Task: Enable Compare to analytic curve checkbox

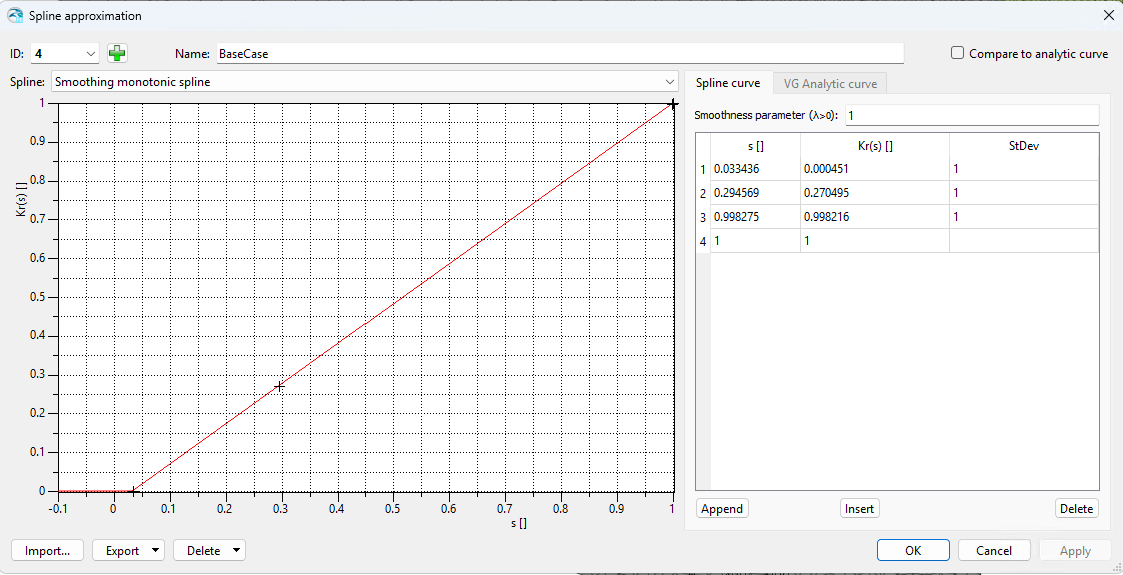Action: click(x=957, y=54)
